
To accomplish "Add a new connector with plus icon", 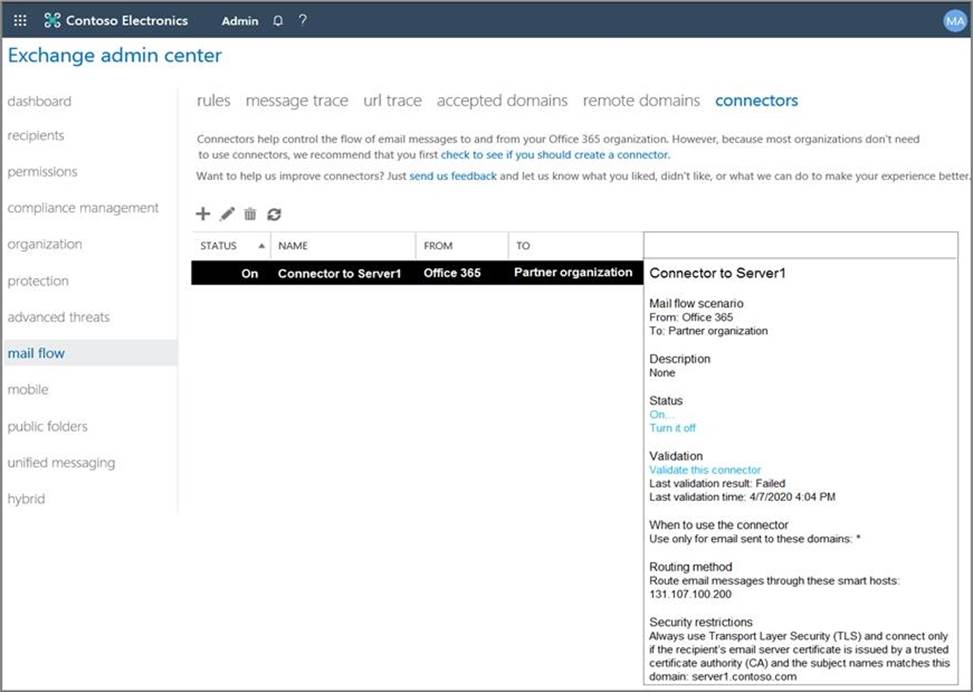I will point(203,214).
